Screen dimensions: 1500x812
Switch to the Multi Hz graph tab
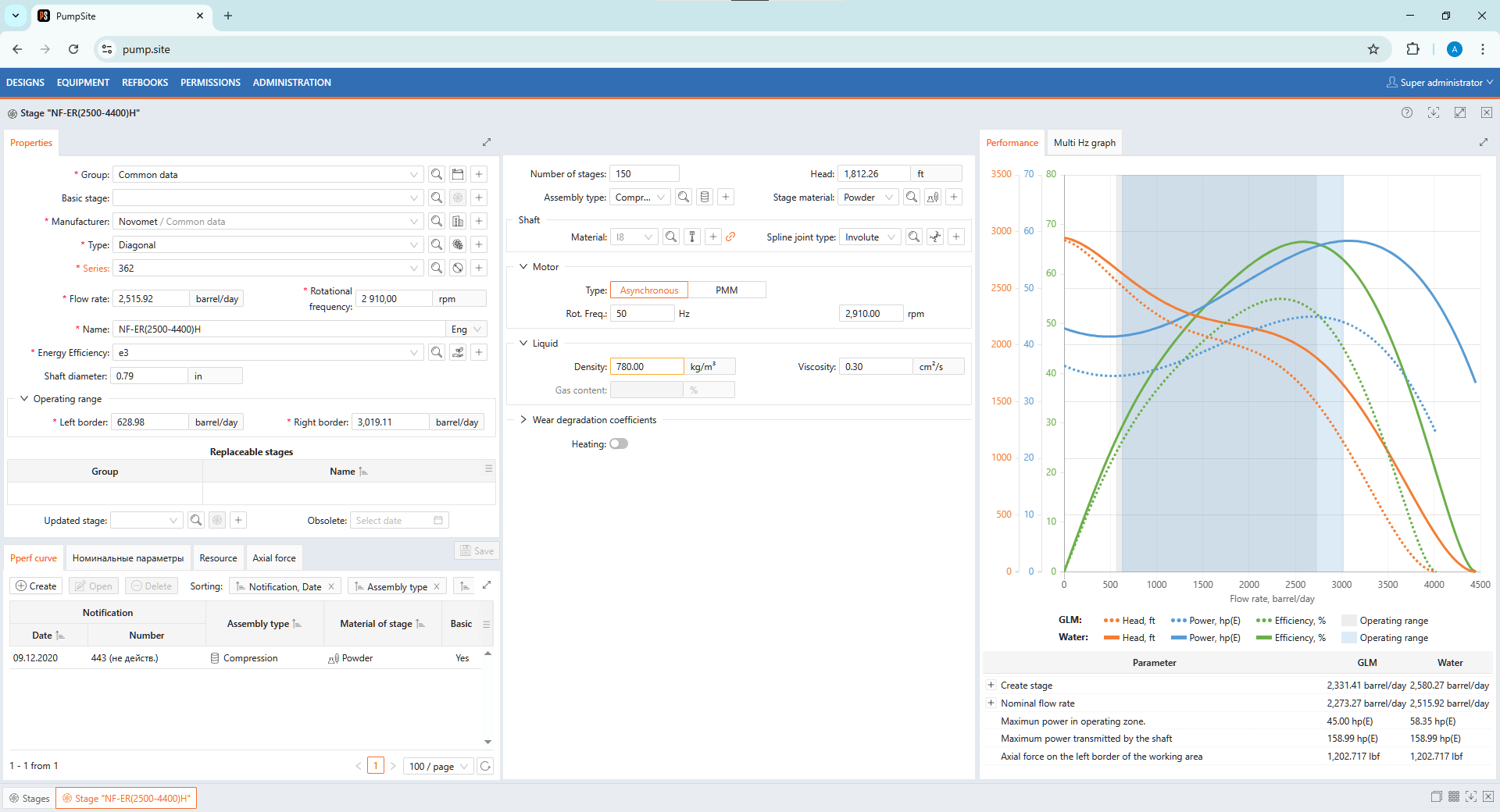pos(1084,143)
